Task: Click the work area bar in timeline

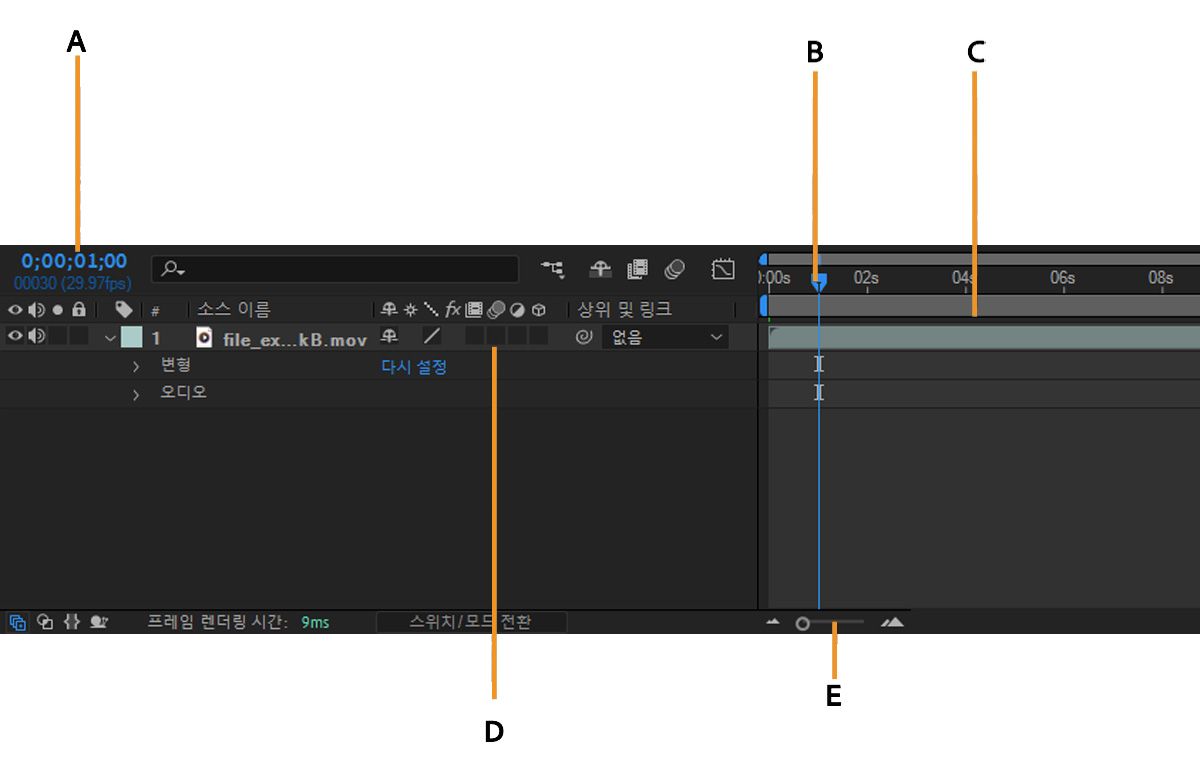Action: [982, 306]
